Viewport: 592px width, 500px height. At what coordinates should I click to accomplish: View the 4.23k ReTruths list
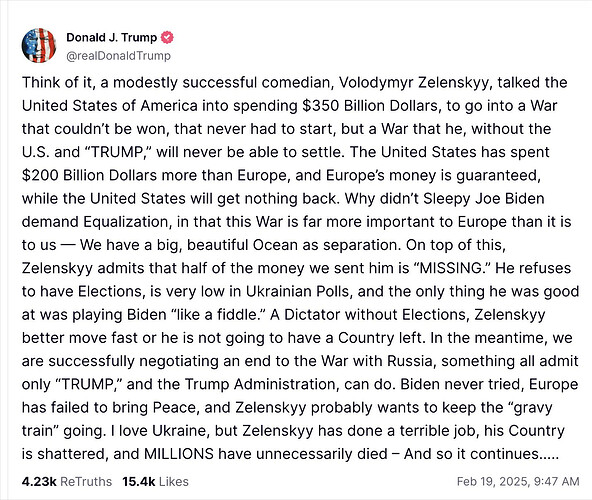pyautogui.click(x=67, y=482)
